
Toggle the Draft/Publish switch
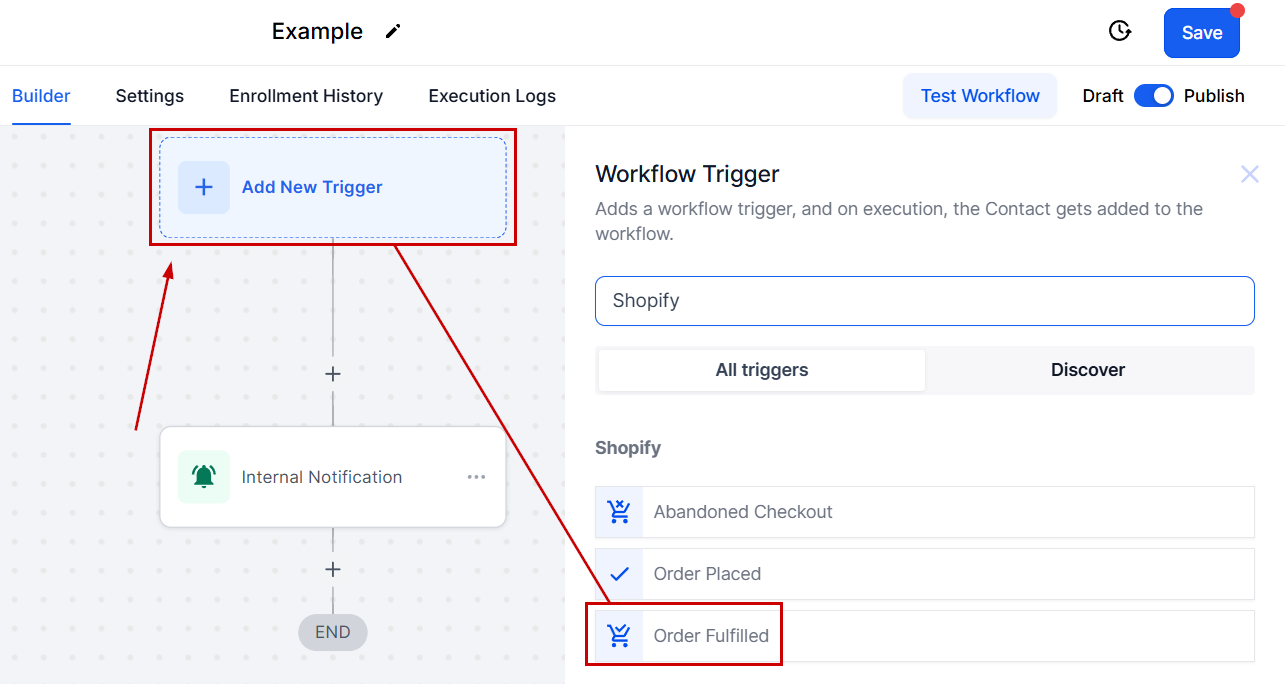(1154, 96)
